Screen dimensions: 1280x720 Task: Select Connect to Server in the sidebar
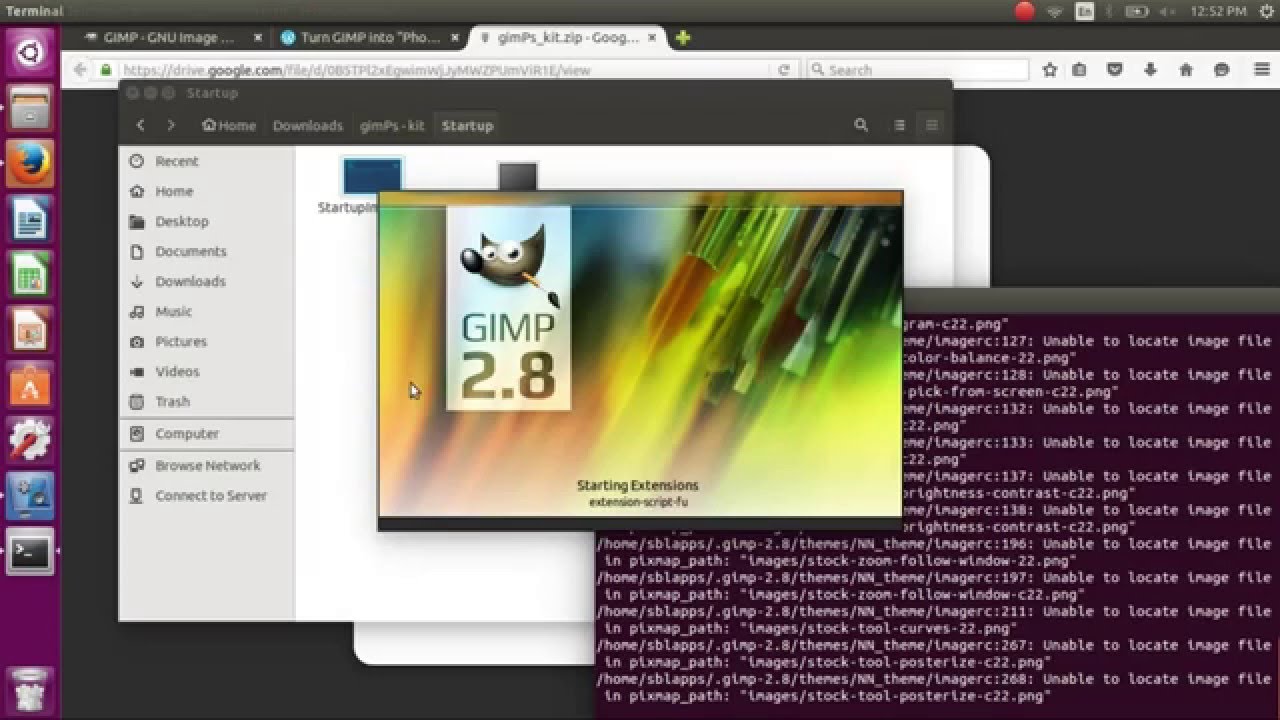206,495
